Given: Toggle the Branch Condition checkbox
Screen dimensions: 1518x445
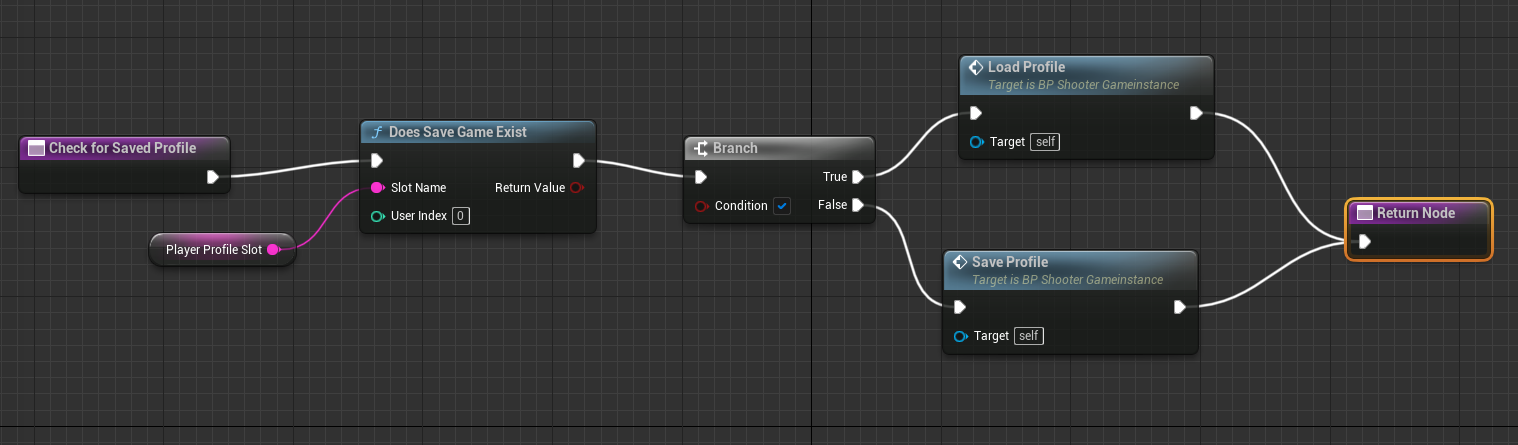Looking at the screenshot, I should 782,206.
